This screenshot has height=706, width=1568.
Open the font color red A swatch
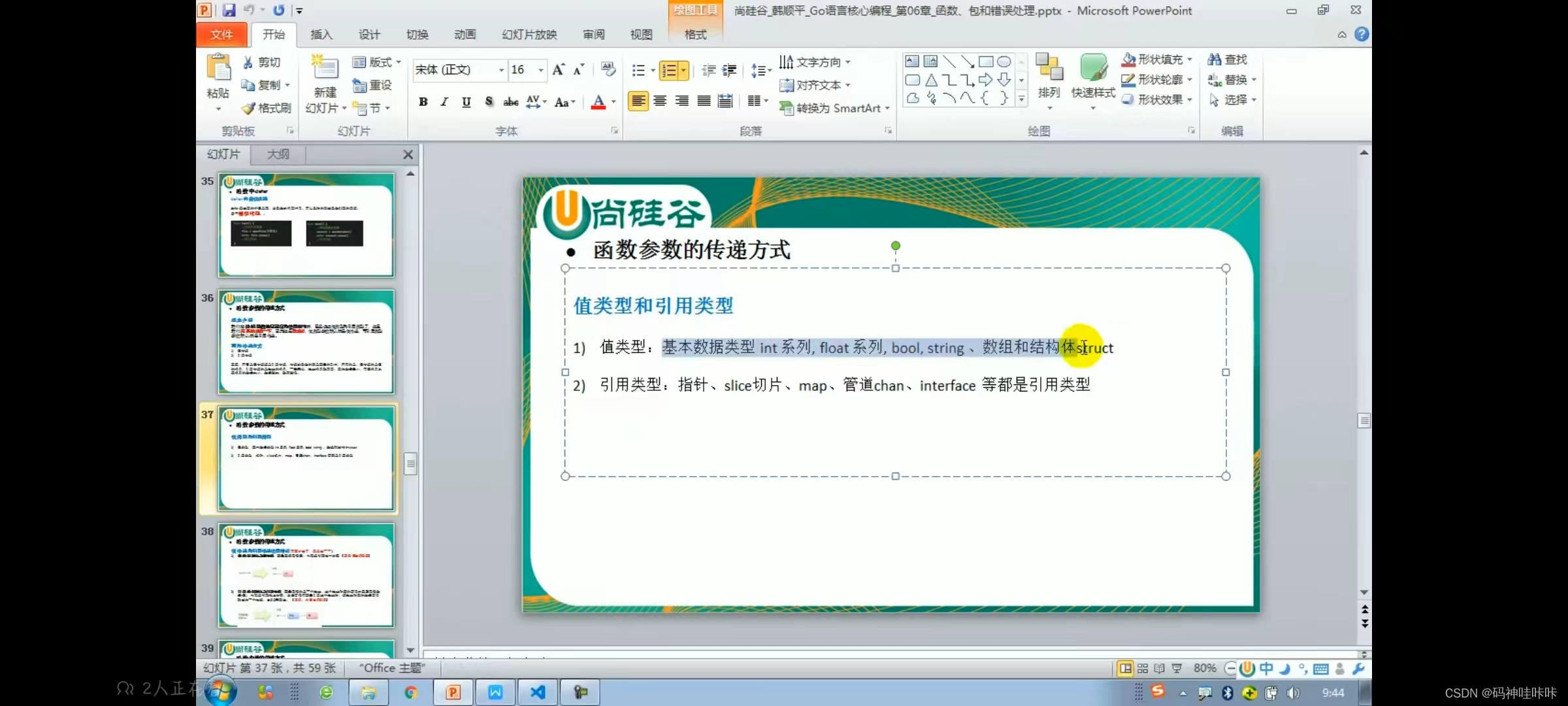(x=598, y=102)
